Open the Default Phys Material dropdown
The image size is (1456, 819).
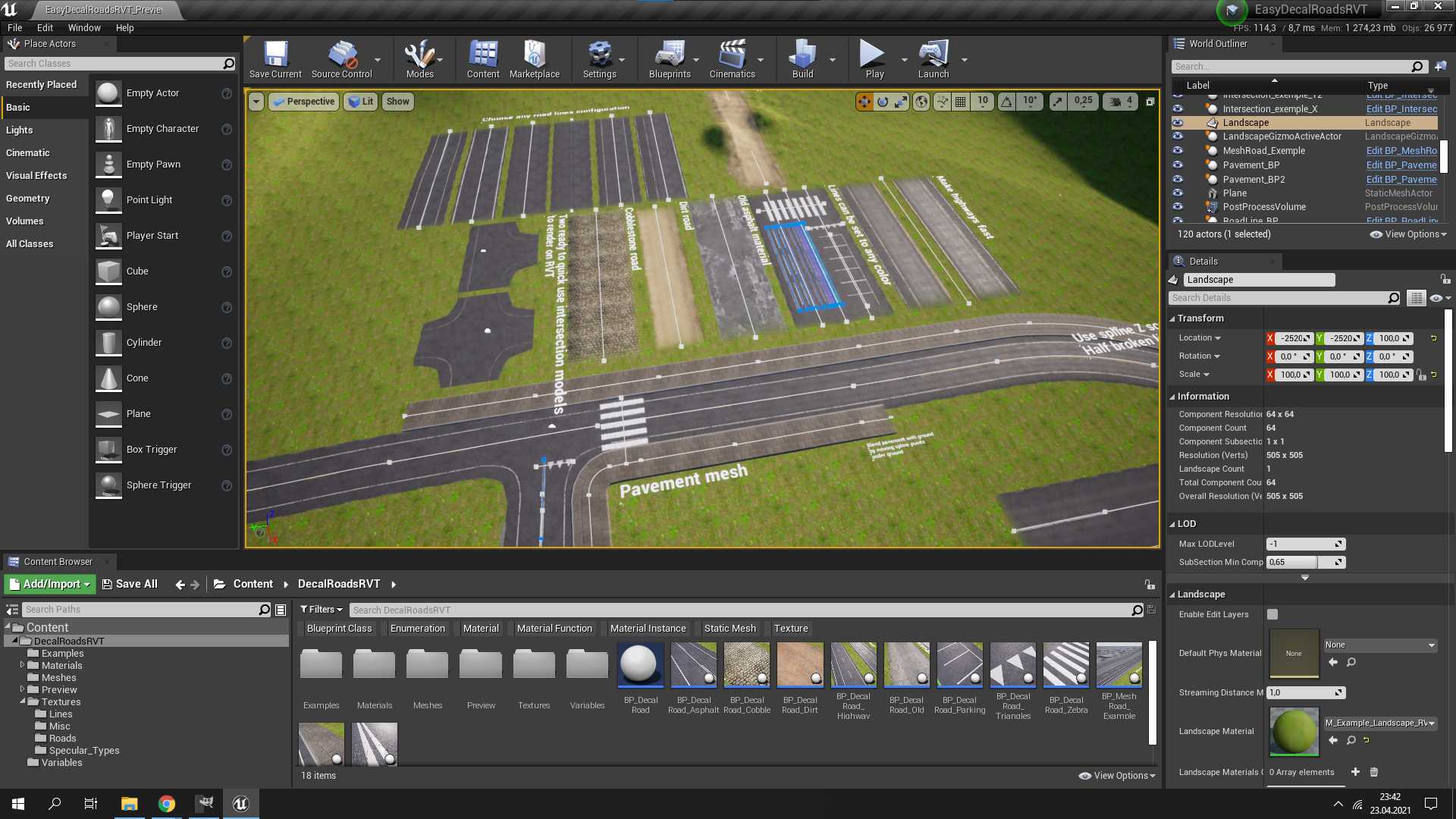tap(1379, 645)
